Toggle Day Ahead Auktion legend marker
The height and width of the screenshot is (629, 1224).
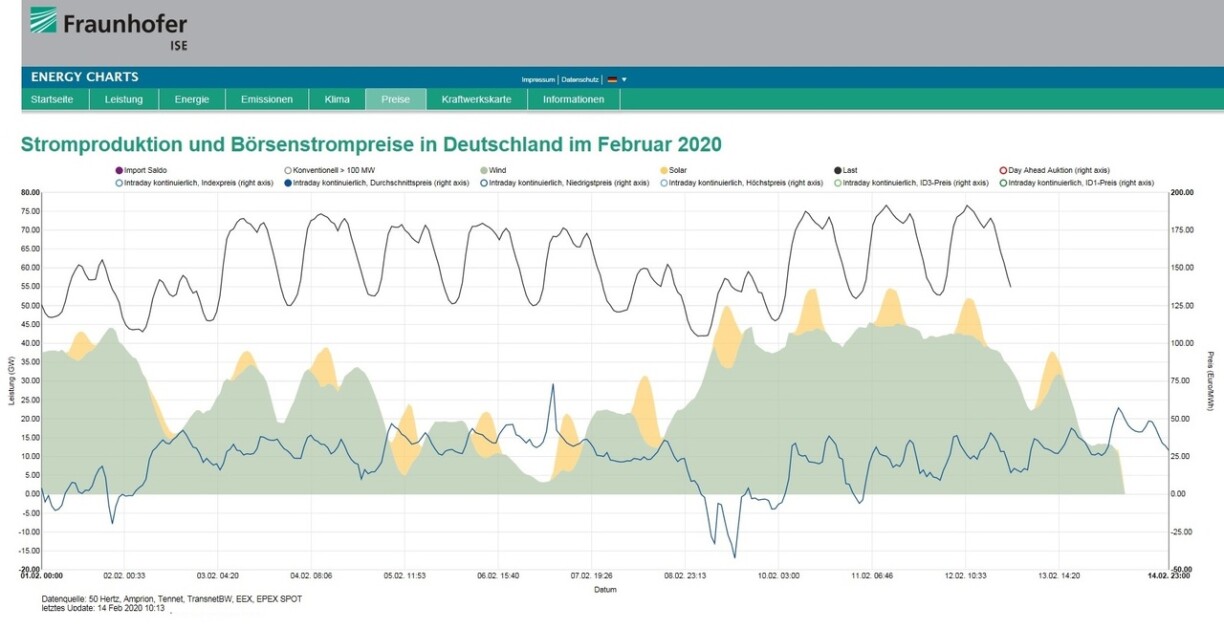pyautogui.click(x=1003, y=171)
